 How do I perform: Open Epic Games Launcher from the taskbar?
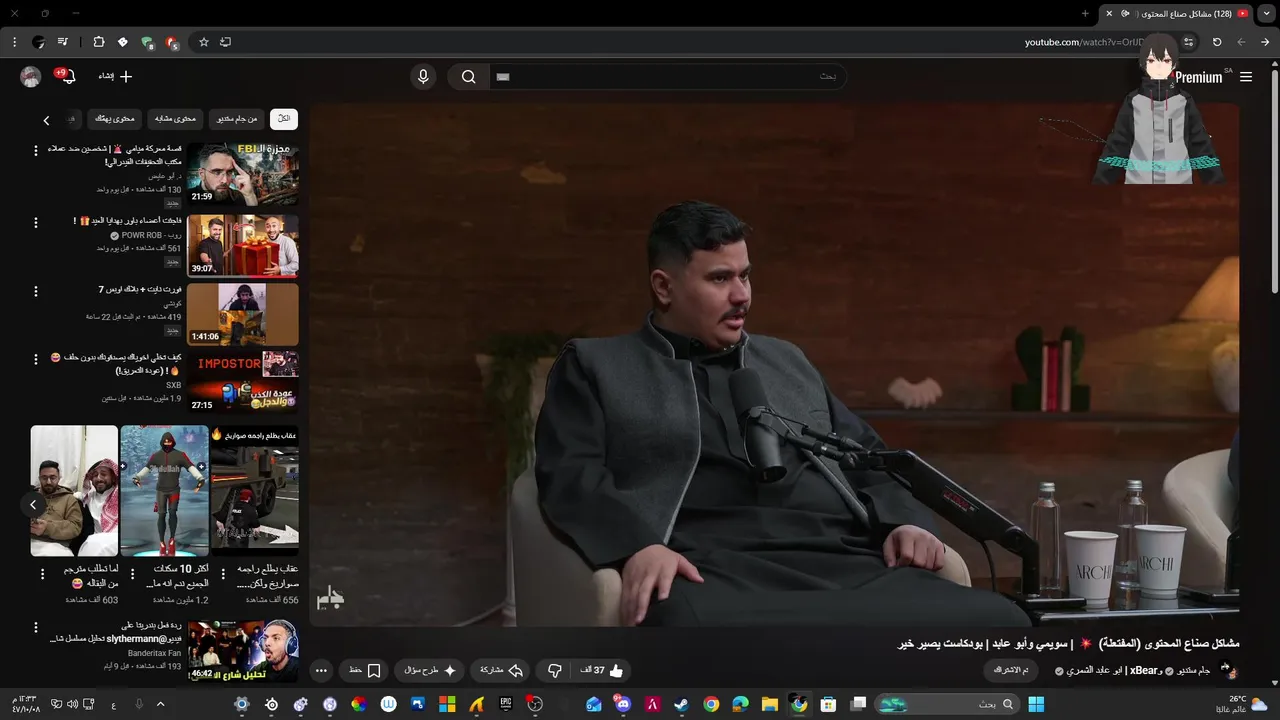point(506,704)
